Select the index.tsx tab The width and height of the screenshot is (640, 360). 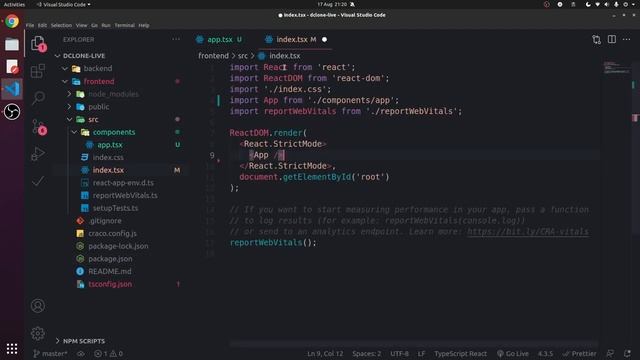click(291, 39)
